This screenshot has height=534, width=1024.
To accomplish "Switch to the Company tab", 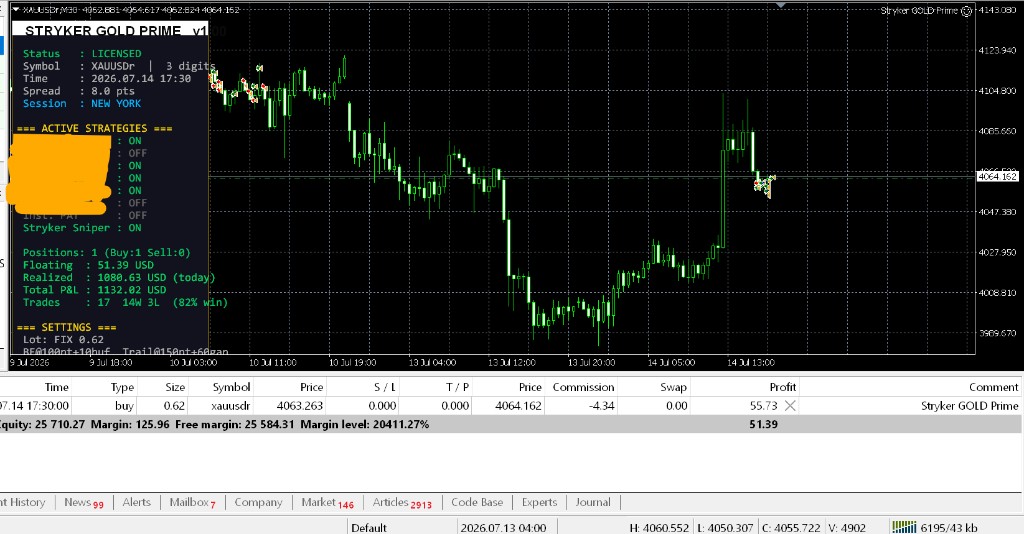I will click(x=259, y=502).
